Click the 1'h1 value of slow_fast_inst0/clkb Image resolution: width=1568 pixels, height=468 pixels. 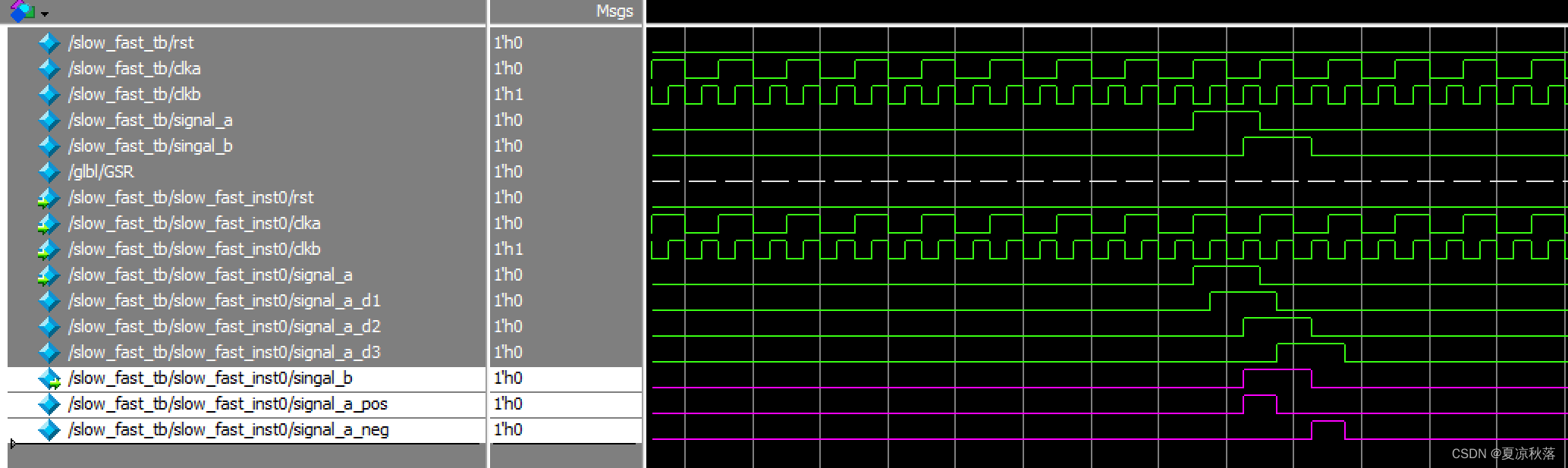pos(508,250)
